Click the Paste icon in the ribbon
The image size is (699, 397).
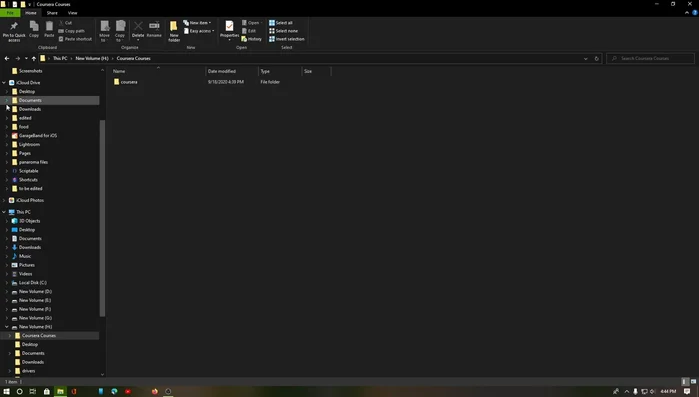coord(49,29)
